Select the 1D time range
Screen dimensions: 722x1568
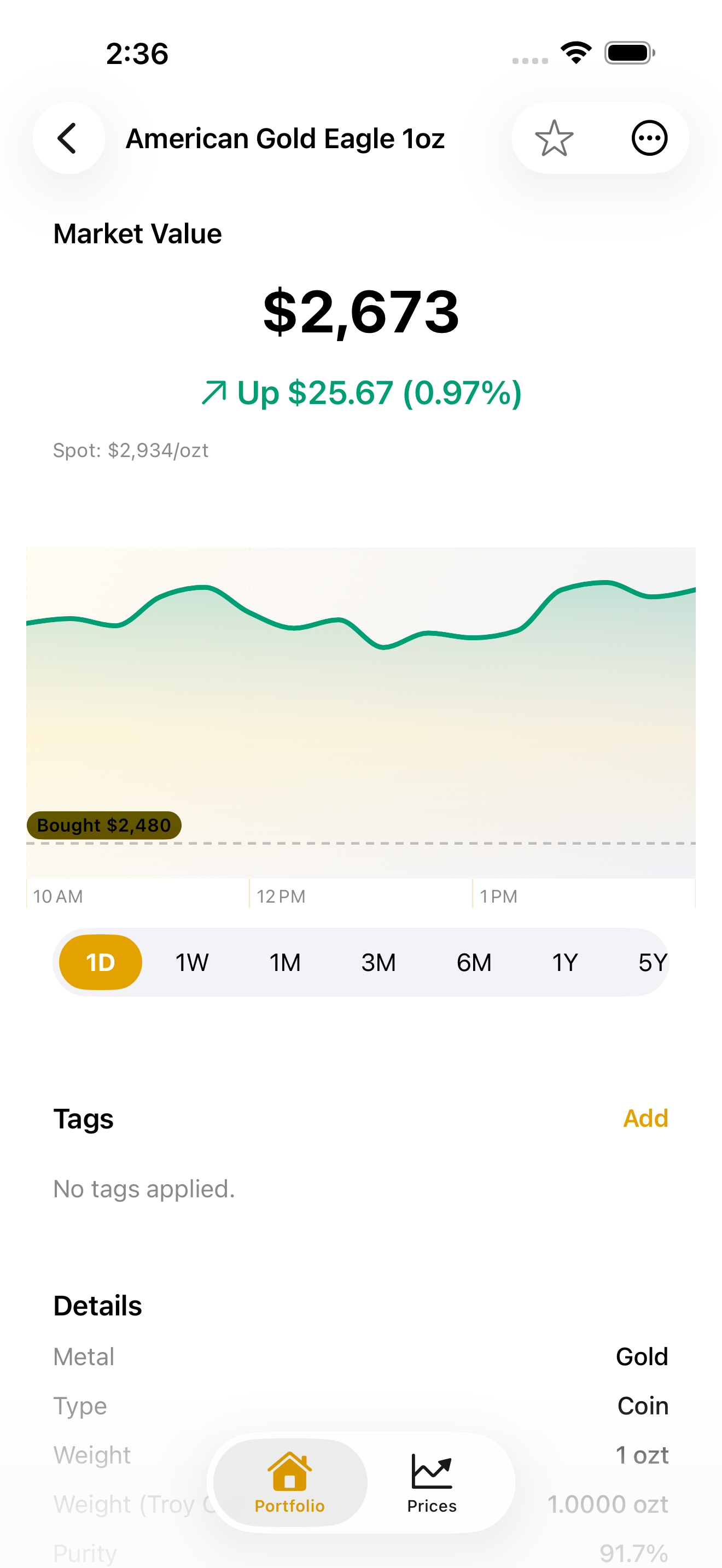[101, 962]
